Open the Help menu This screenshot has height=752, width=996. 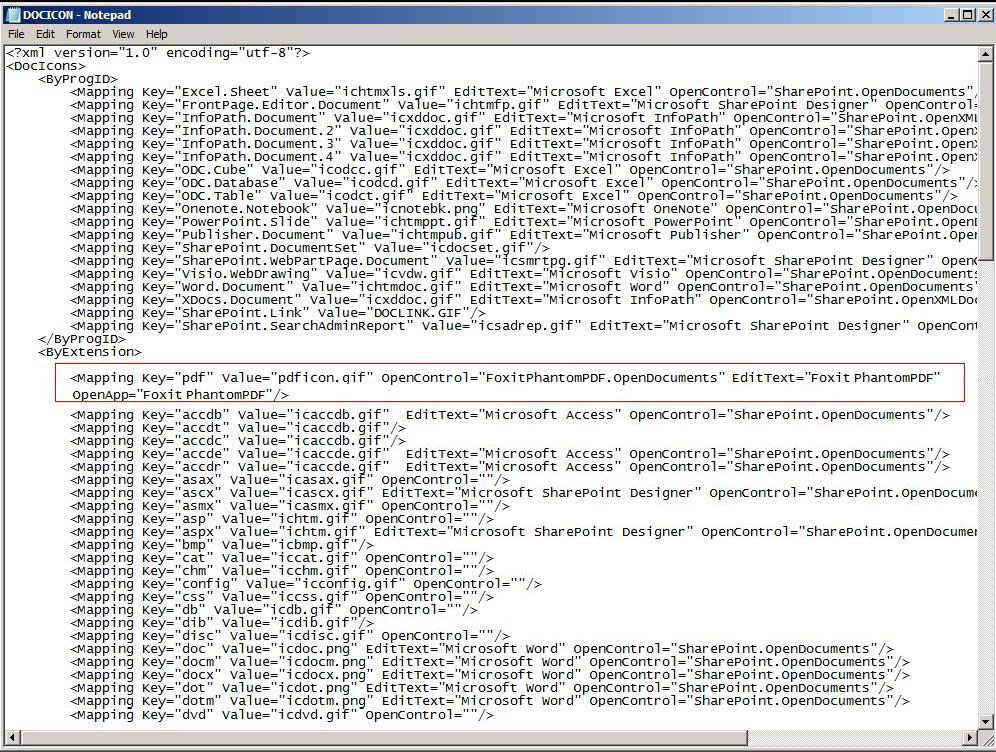tap(156, 34)
